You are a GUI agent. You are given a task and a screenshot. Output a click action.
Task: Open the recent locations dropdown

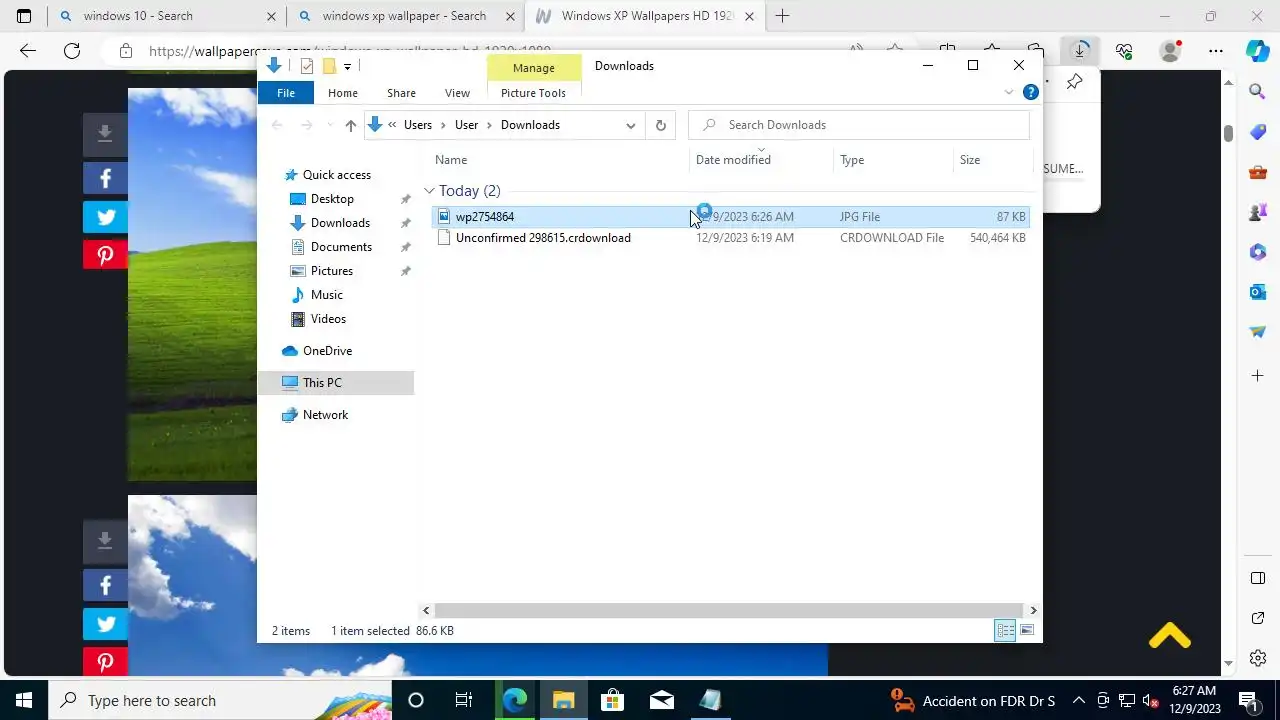point(330,125)
